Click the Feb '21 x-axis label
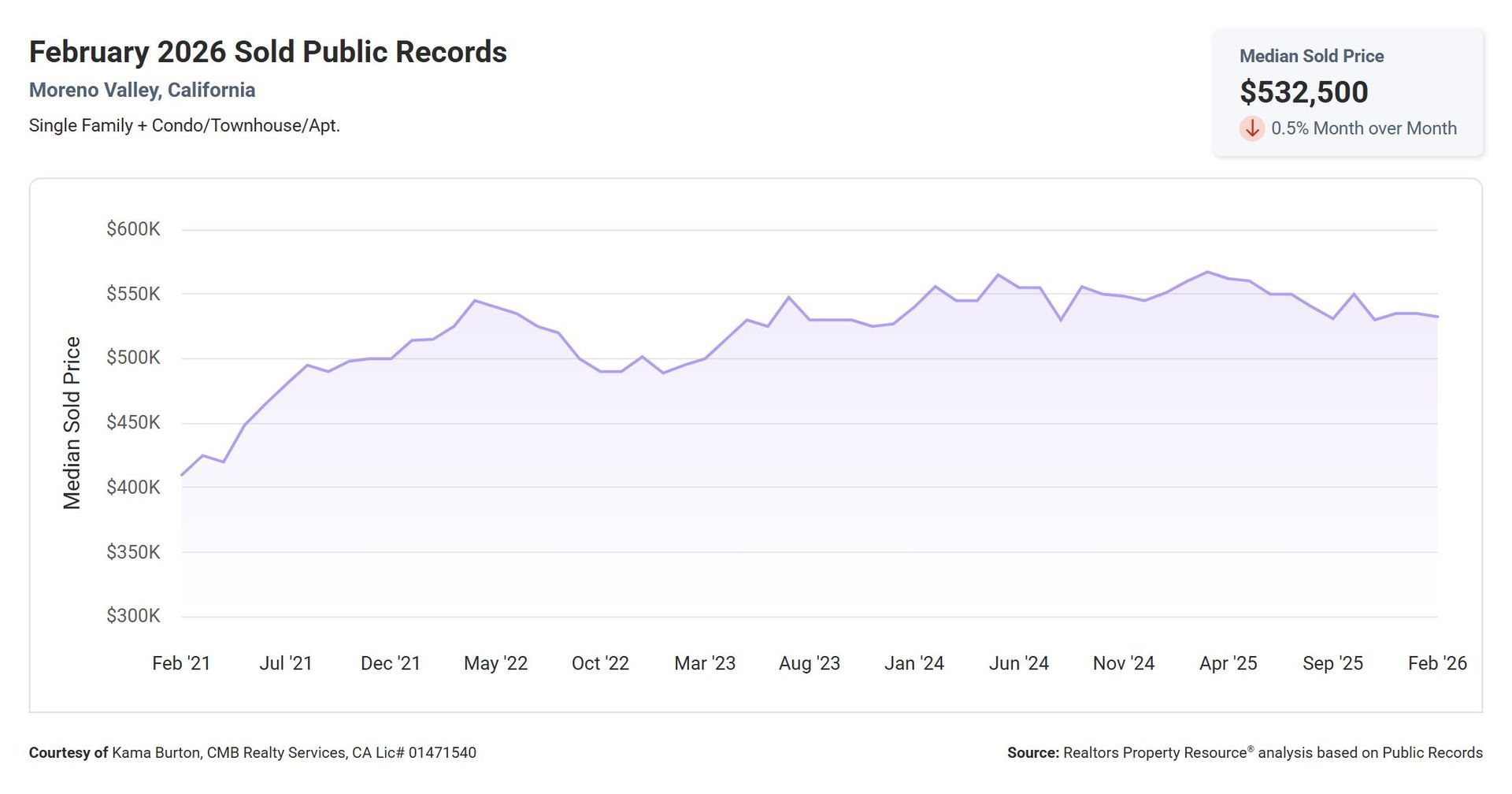The width and height of the screenshot is (1512, 794). coord(181,663)
